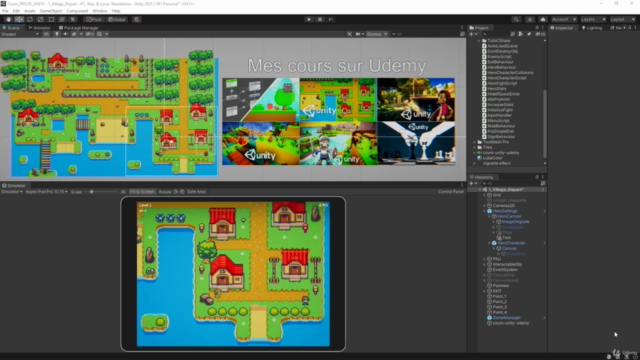This screenshot has width=640, height=360.
Task: Toggle 2D mode button in Scene view
Action: pyautogui.click(x=46, y=34)
